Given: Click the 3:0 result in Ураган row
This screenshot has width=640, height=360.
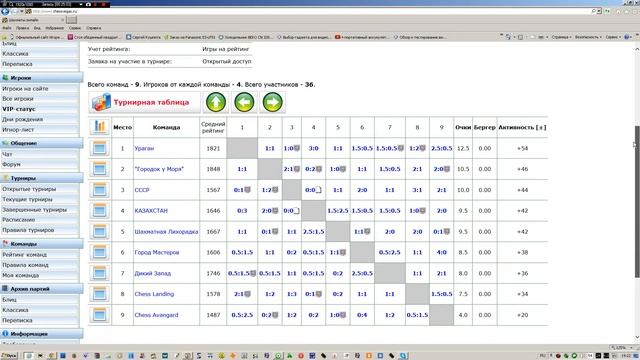Looking at the screenshot, I should (x=313, y=148).
